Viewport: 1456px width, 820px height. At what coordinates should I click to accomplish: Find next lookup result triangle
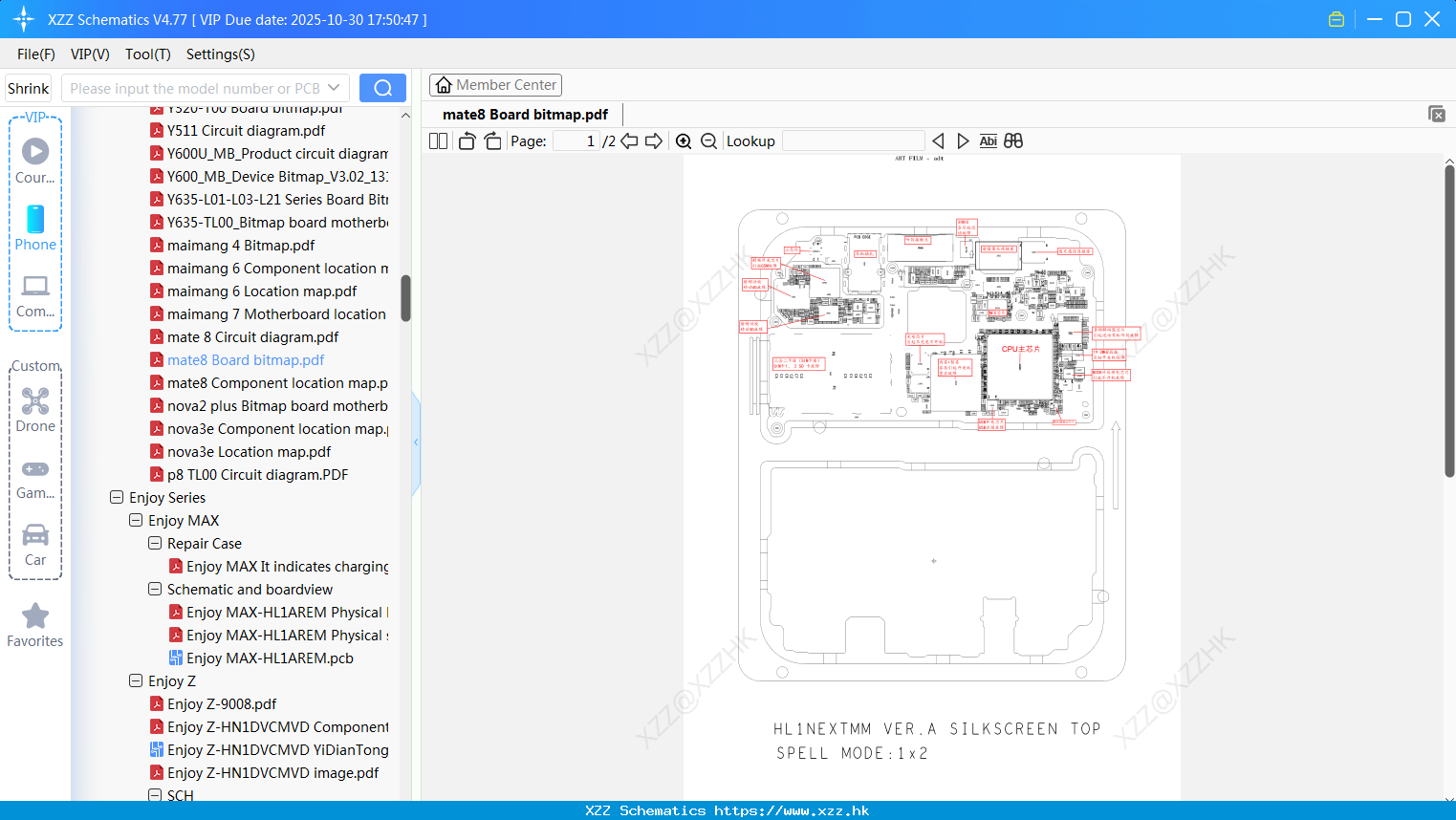(963, 140)
